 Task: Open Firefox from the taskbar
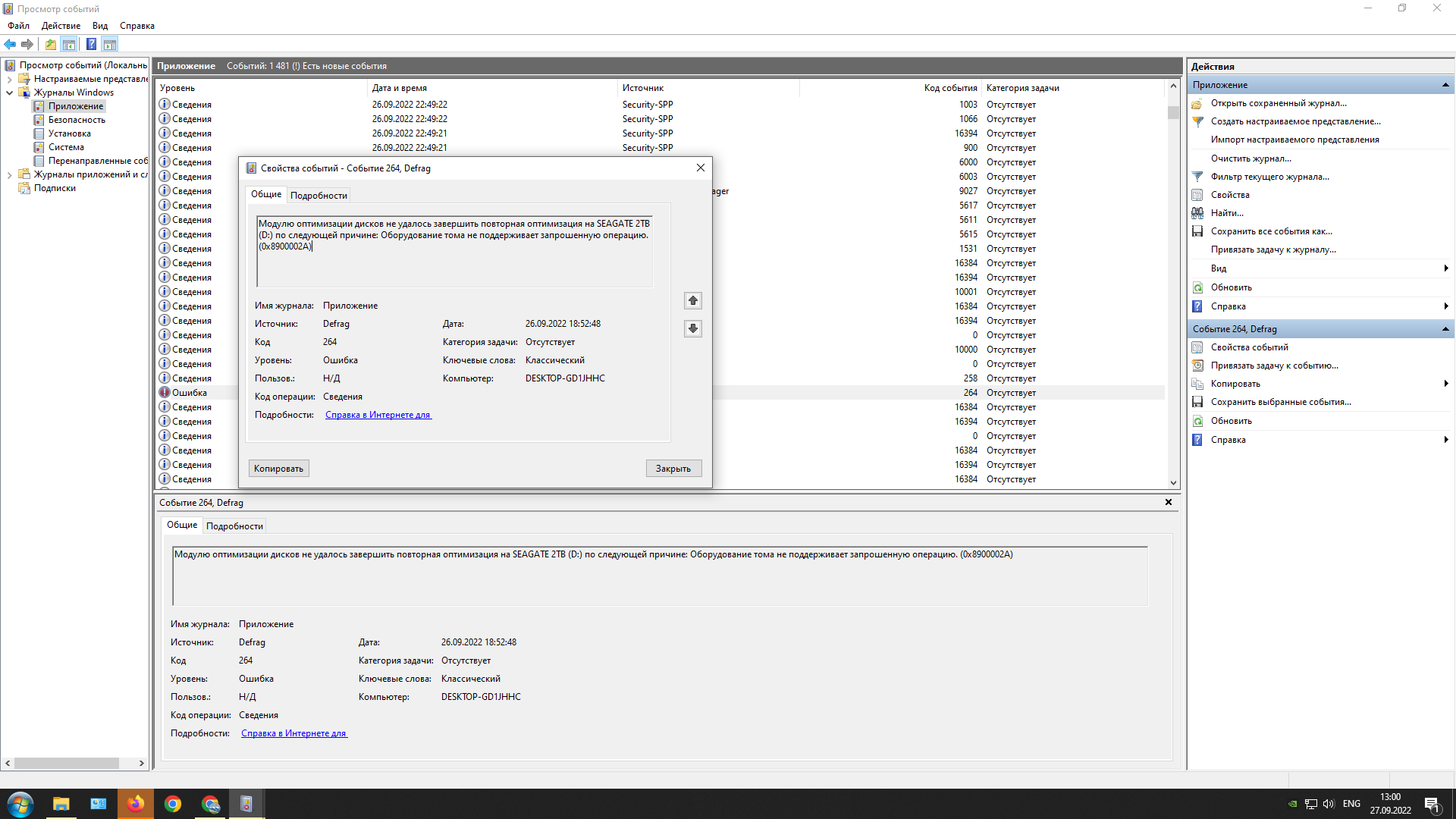(136, 804)
